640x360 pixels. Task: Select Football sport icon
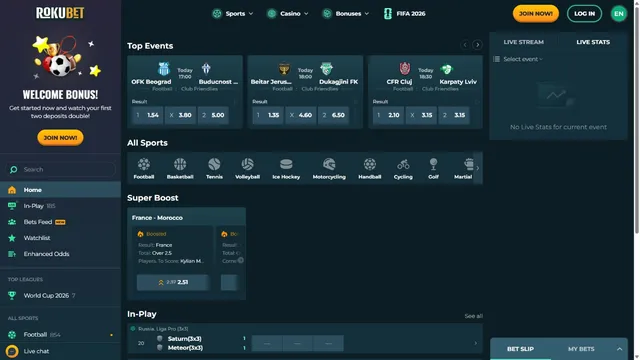coord(144,168)
